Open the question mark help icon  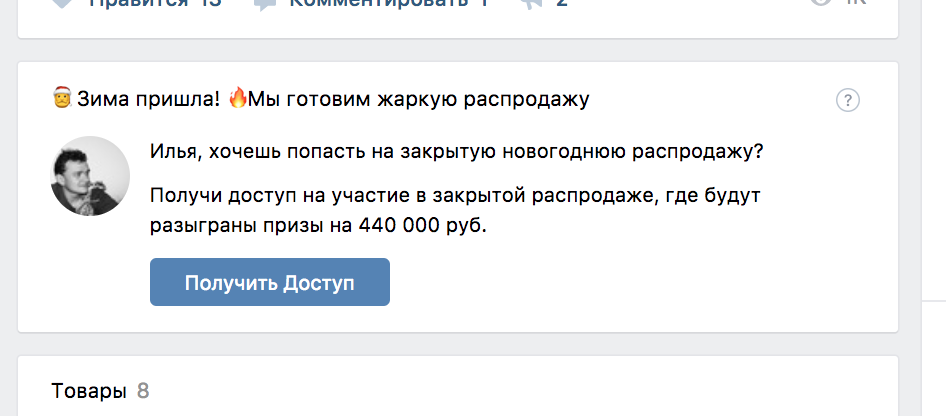[x=848, y=100]
